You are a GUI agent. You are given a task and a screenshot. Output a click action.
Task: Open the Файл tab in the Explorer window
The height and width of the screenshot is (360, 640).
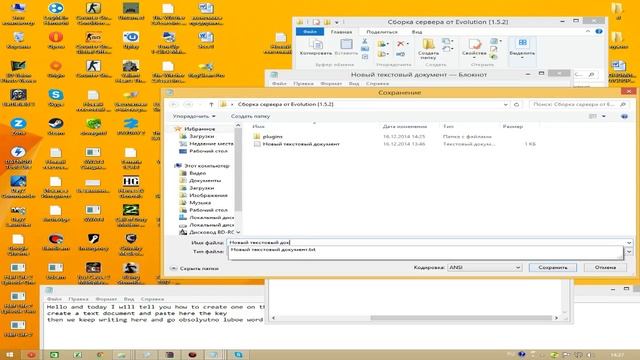[310, 32]
